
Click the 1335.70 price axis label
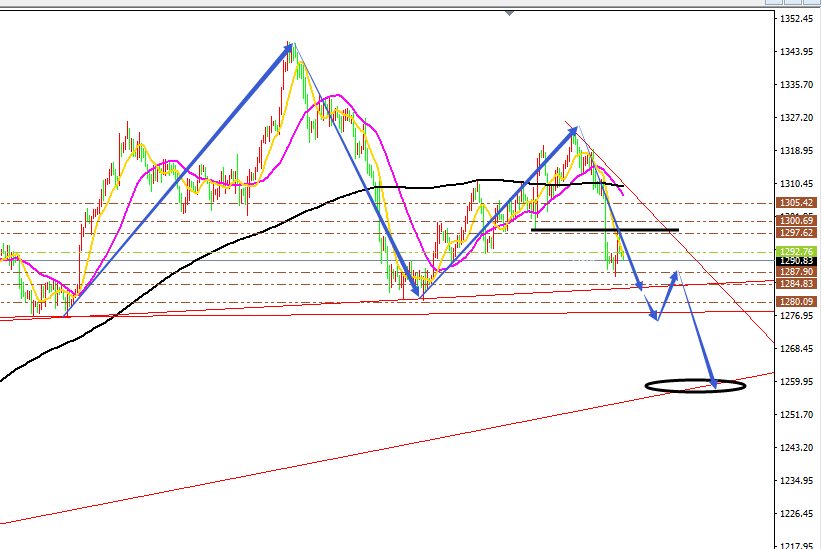pos(796,85)
